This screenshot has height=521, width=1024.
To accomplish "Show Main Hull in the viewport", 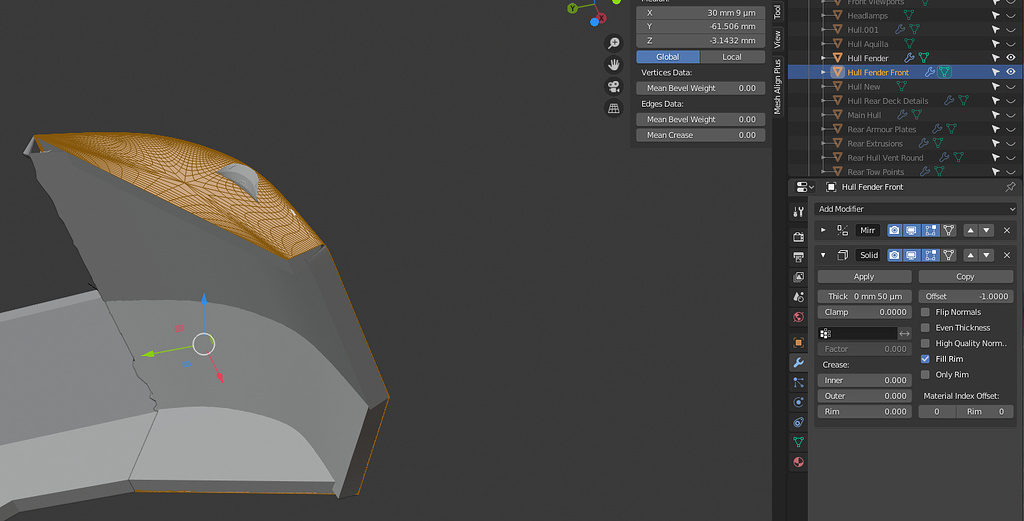I will click(1011, 115).
